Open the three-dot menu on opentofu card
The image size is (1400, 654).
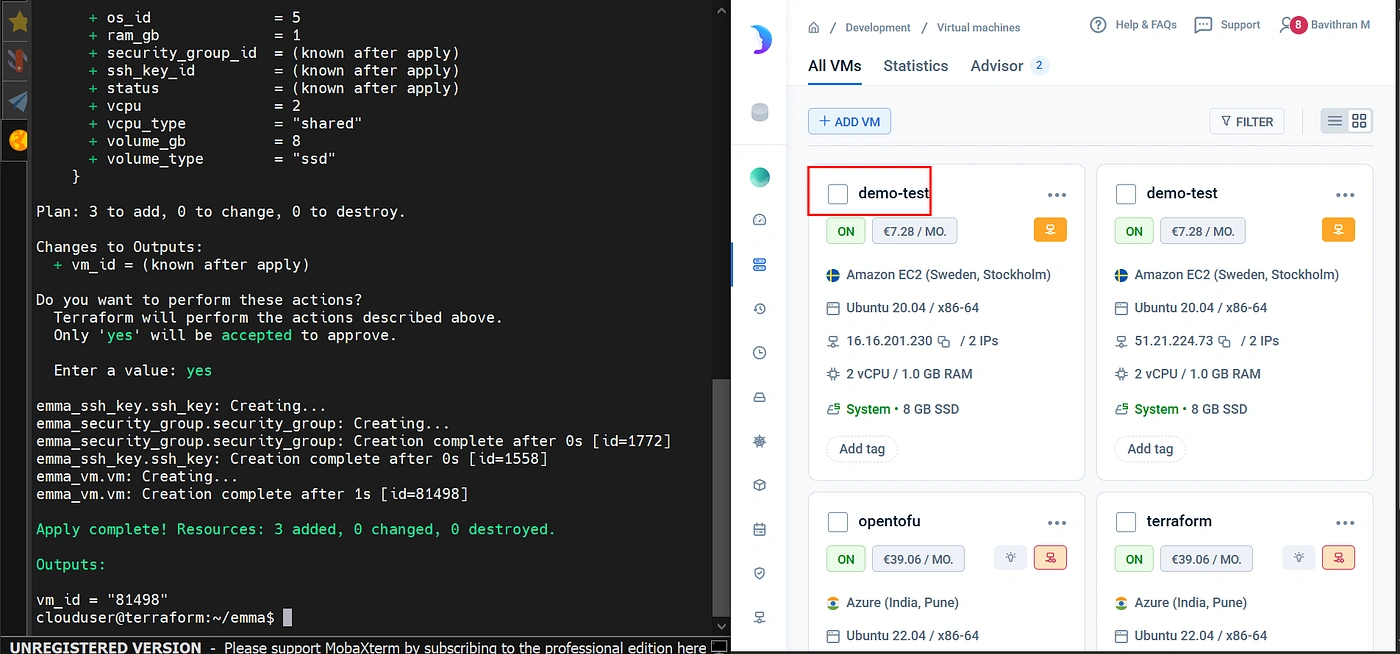(x=1057, y=523)
